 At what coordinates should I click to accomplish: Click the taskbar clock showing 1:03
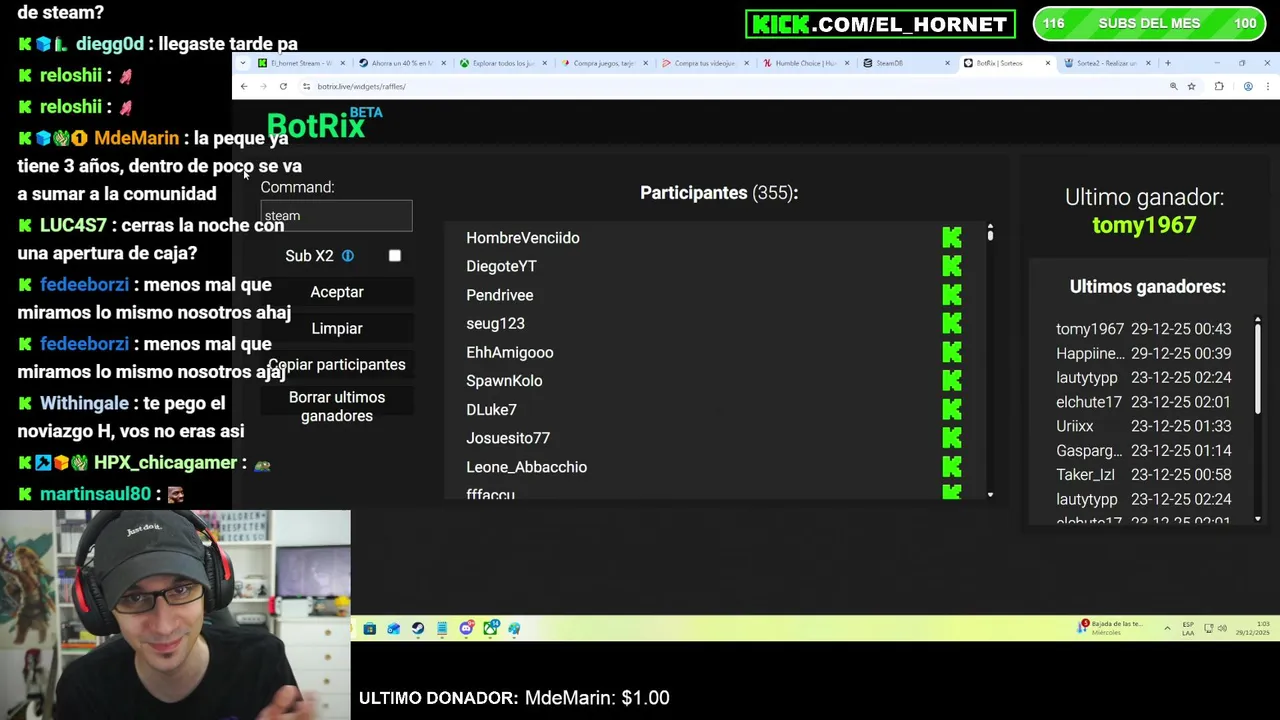(x=1252, y=628)
